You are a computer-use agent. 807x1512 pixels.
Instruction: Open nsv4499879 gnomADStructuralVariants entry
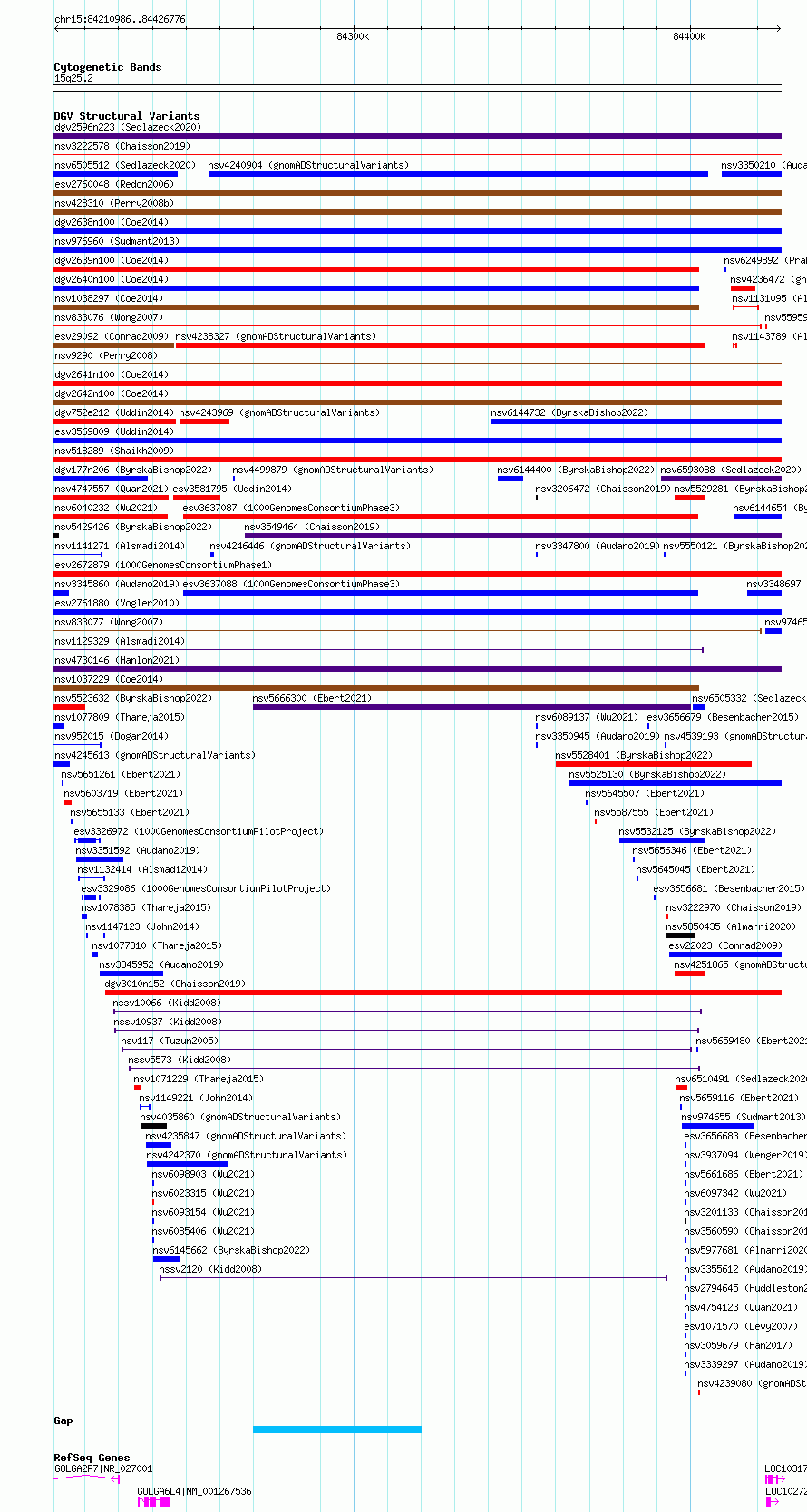(x=333, y=470)
